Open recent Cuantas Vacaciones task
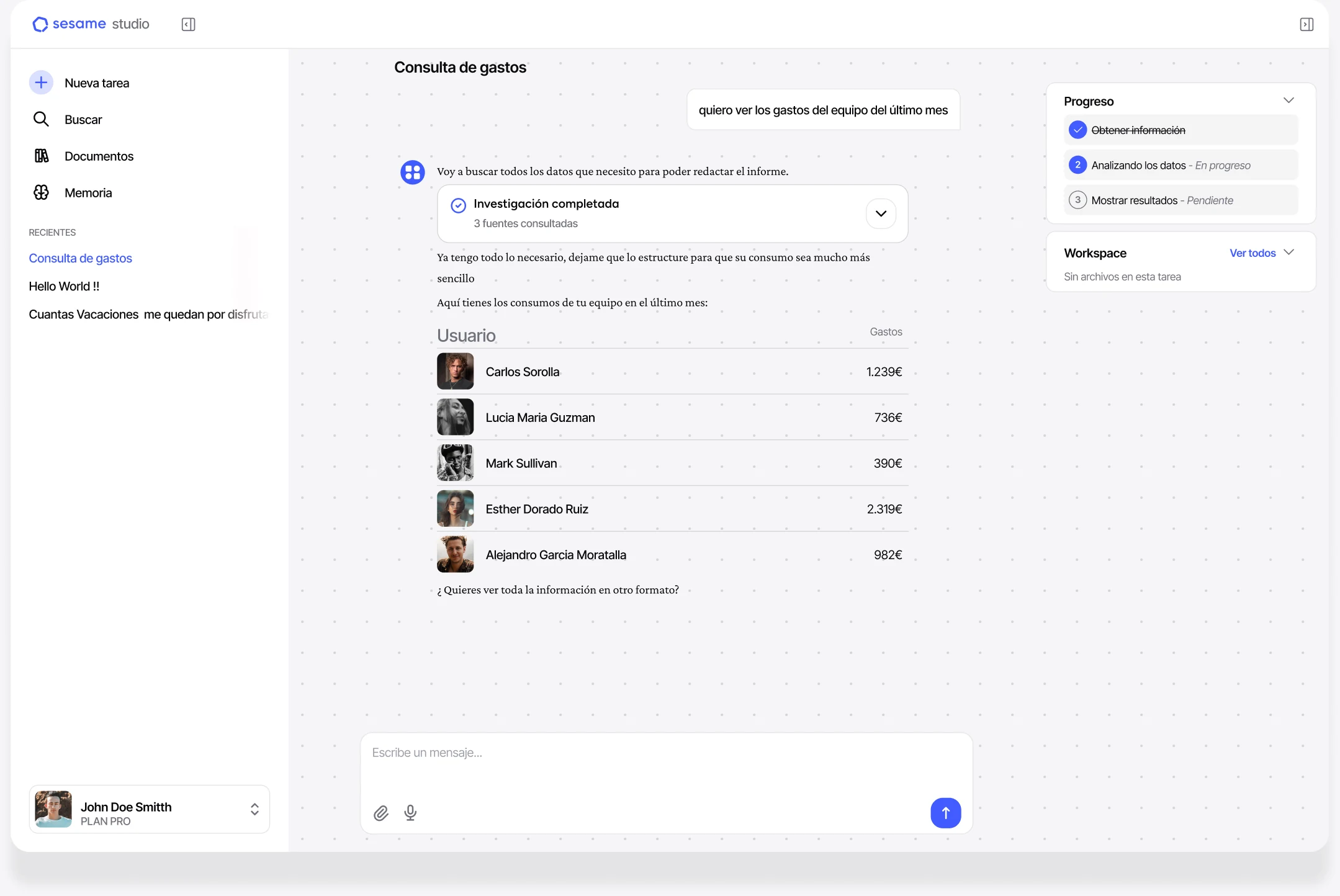The width and height of the screenshot is (1340, 896). 148,314
